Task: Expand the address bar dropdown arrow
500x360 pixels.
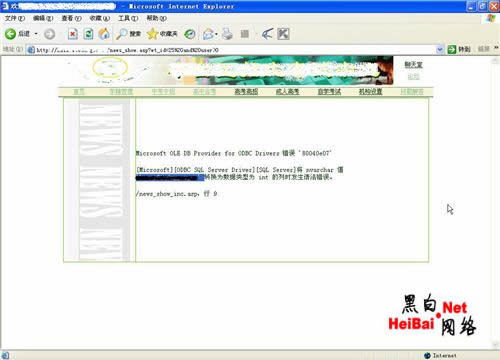Action: coord(440,50)
